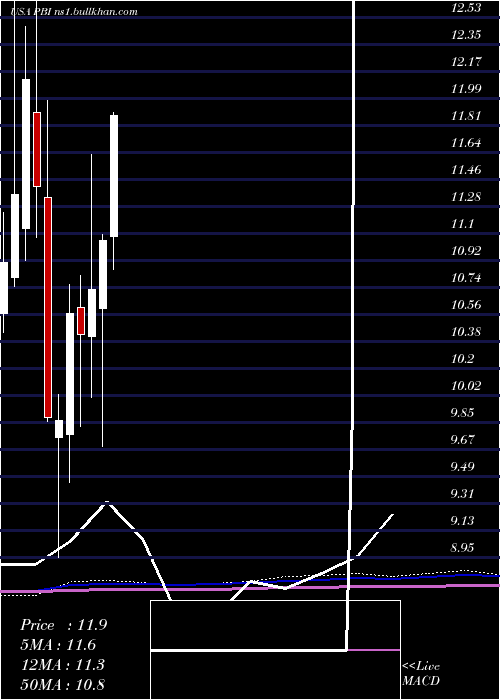Click the 10.38 price axis label

(x=466, y=332)
